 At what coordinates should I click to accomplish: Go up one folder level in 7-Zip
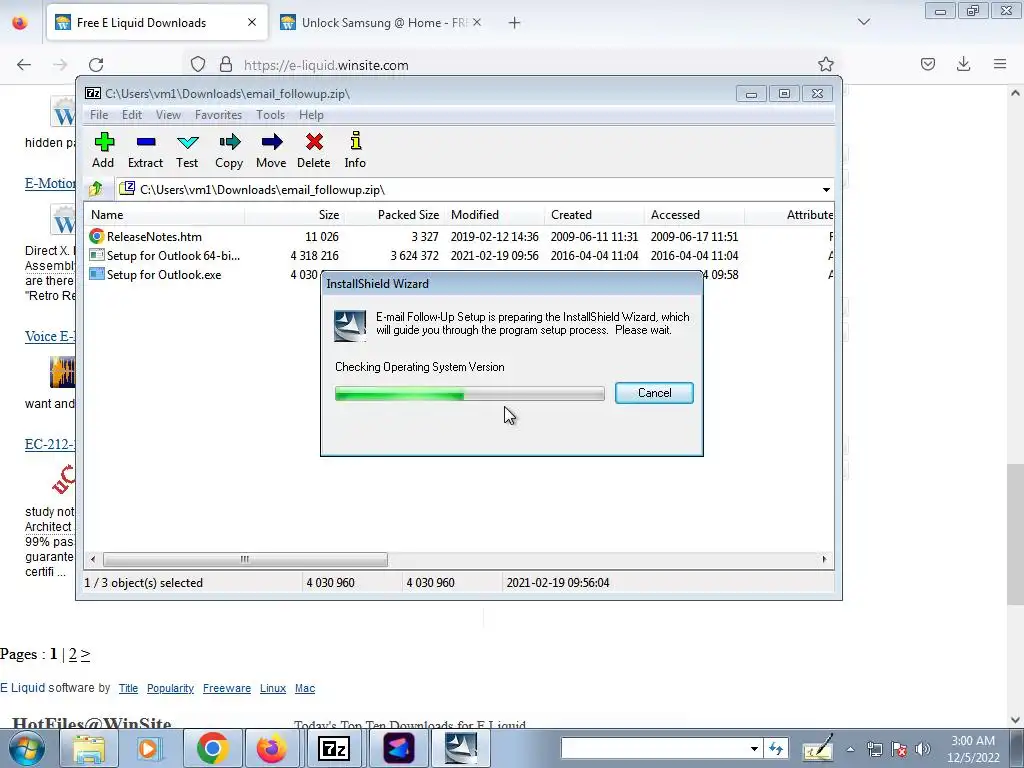tap(96, 189)
